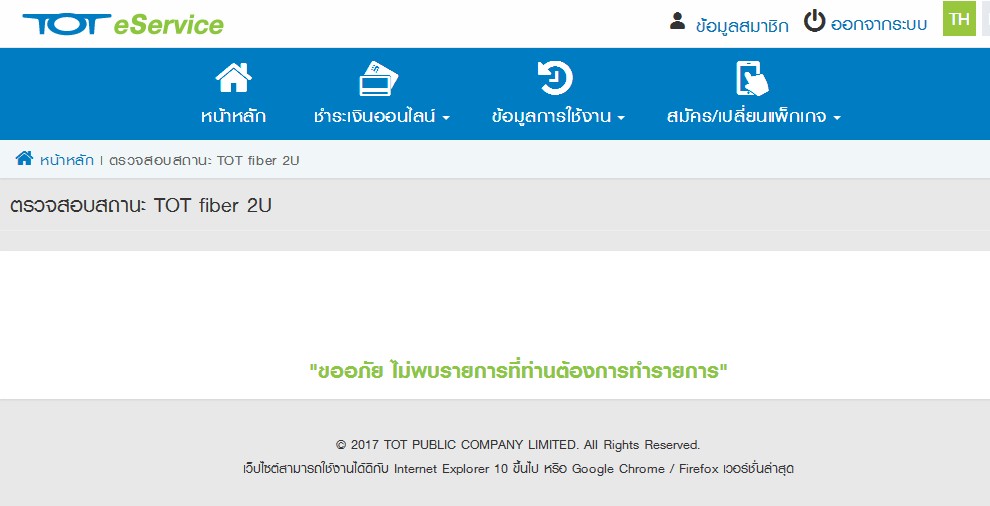Click the 2017 TOT copyright text
990x506 pixels.
tap(518, 445)
